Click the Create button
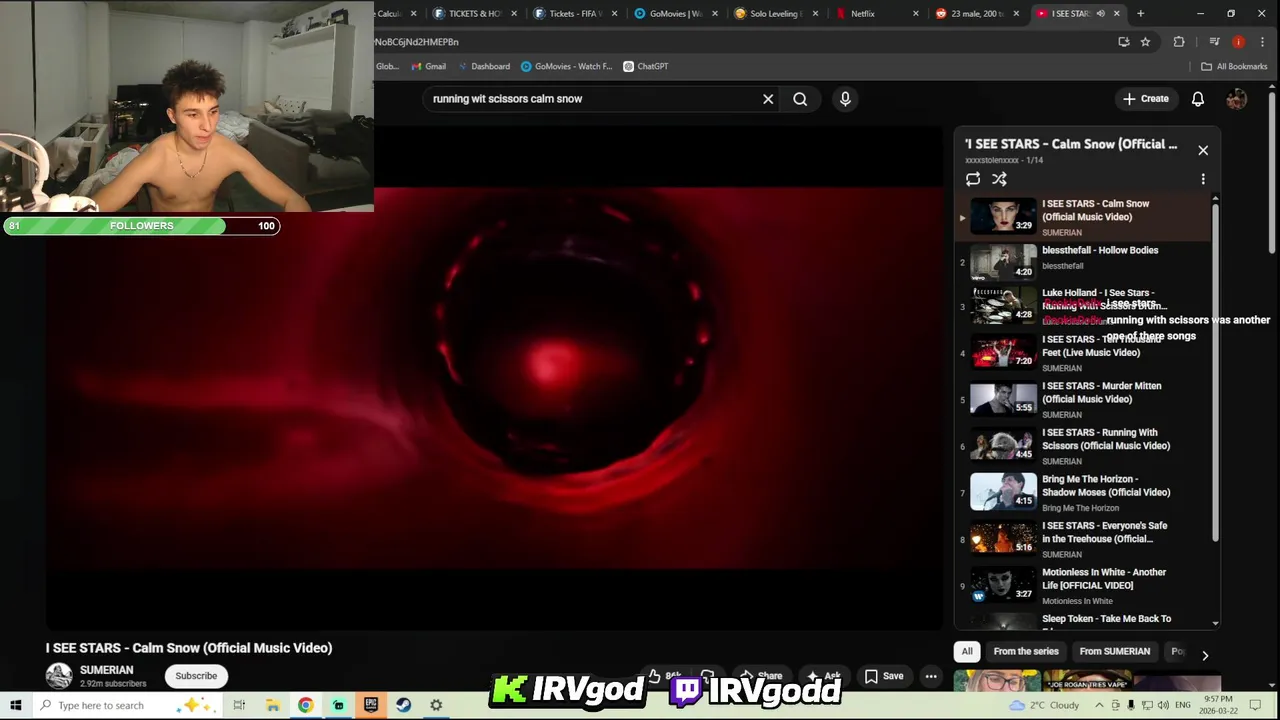The image size is (1280, 720). (x=1145, y=99)
